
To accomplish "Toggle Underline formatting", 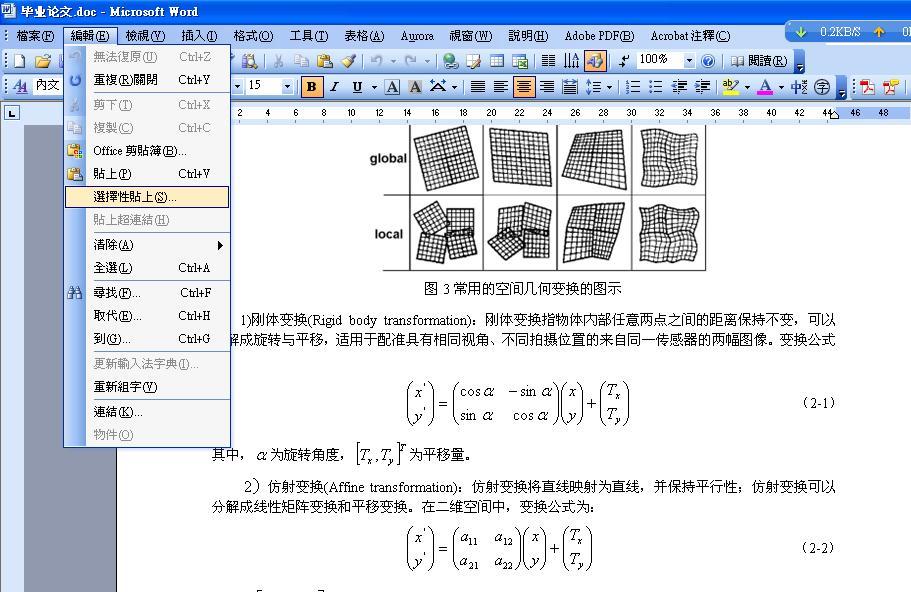I will click(357, 87).
